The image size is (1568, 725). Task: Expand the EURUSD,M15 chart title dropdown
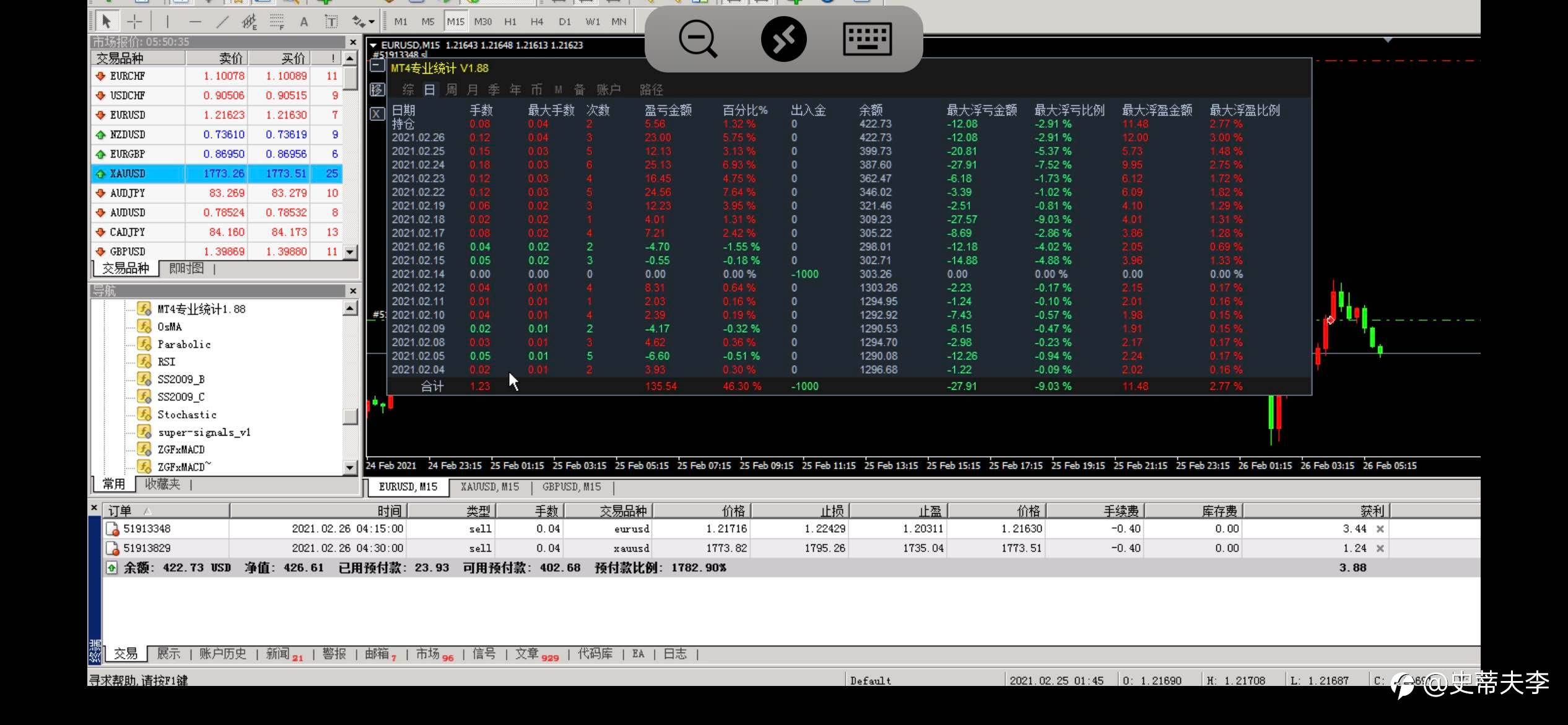(x=373, y=45)
